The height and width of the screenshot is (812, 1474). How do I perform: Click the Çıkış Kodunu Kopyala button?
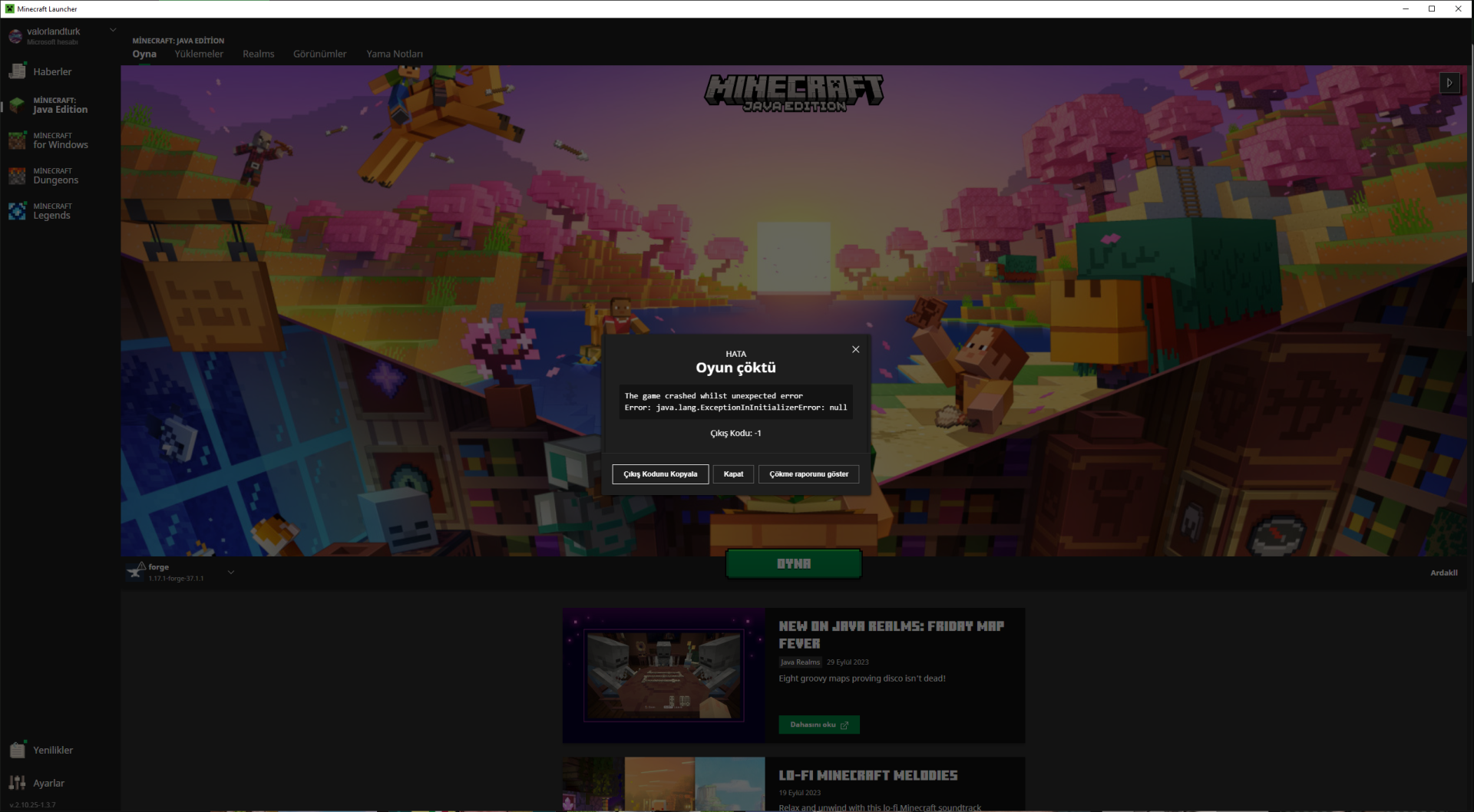660,474
